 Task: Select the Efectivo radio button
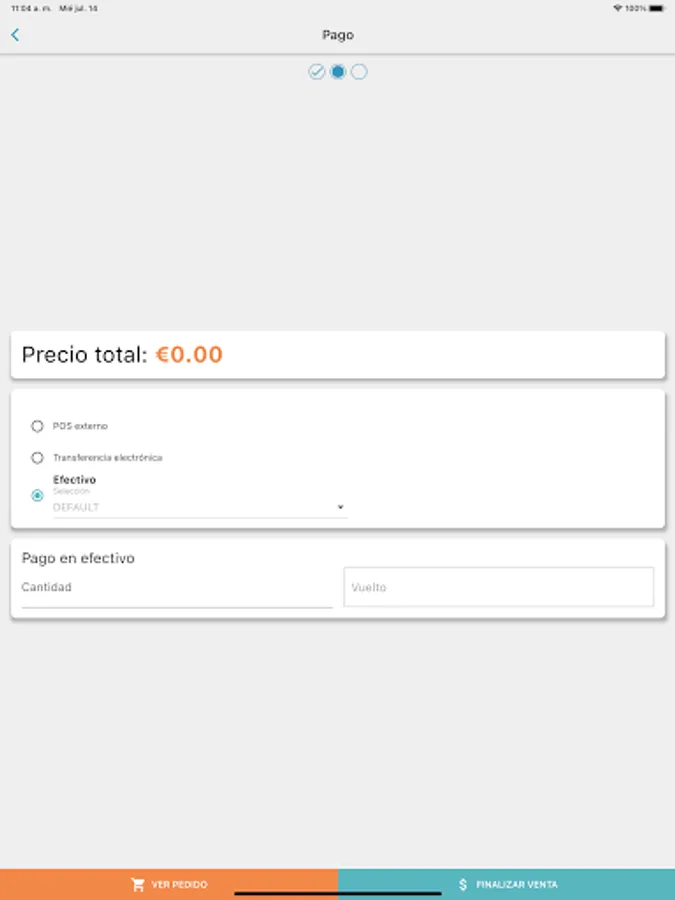pos(38,495)
